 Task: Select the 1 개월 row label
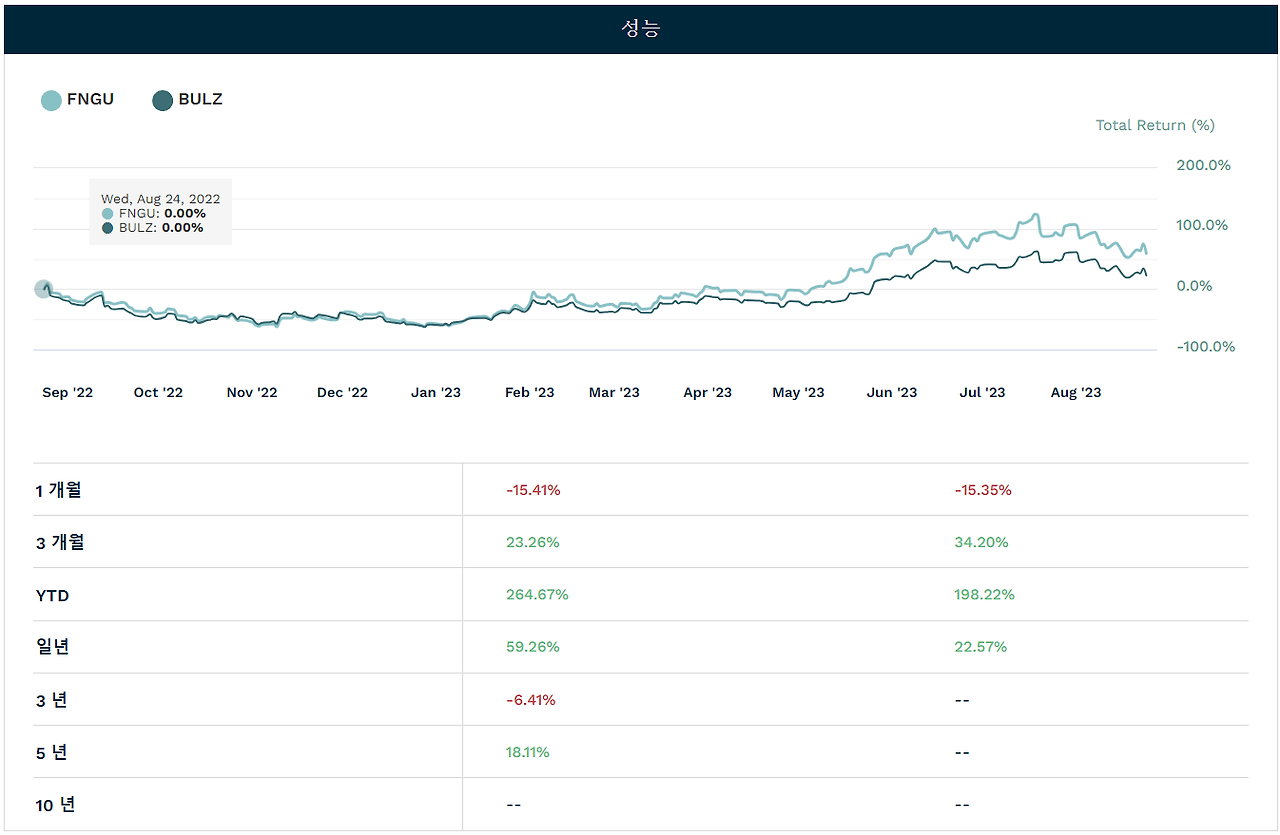click(59, 490)
